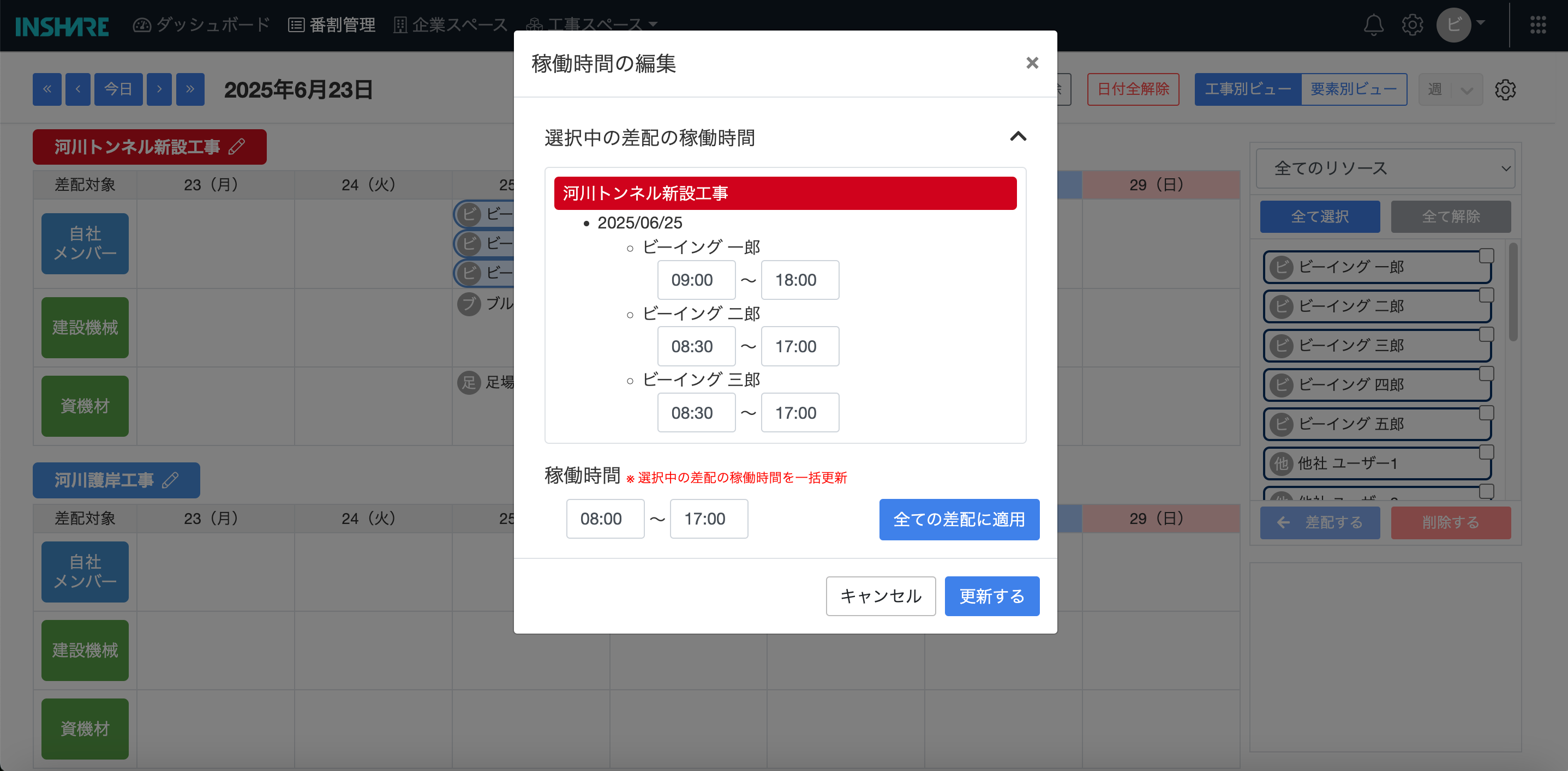
Task: Edit ビーイング 二郎 end time 17:00
Action: tap(800, 346)
